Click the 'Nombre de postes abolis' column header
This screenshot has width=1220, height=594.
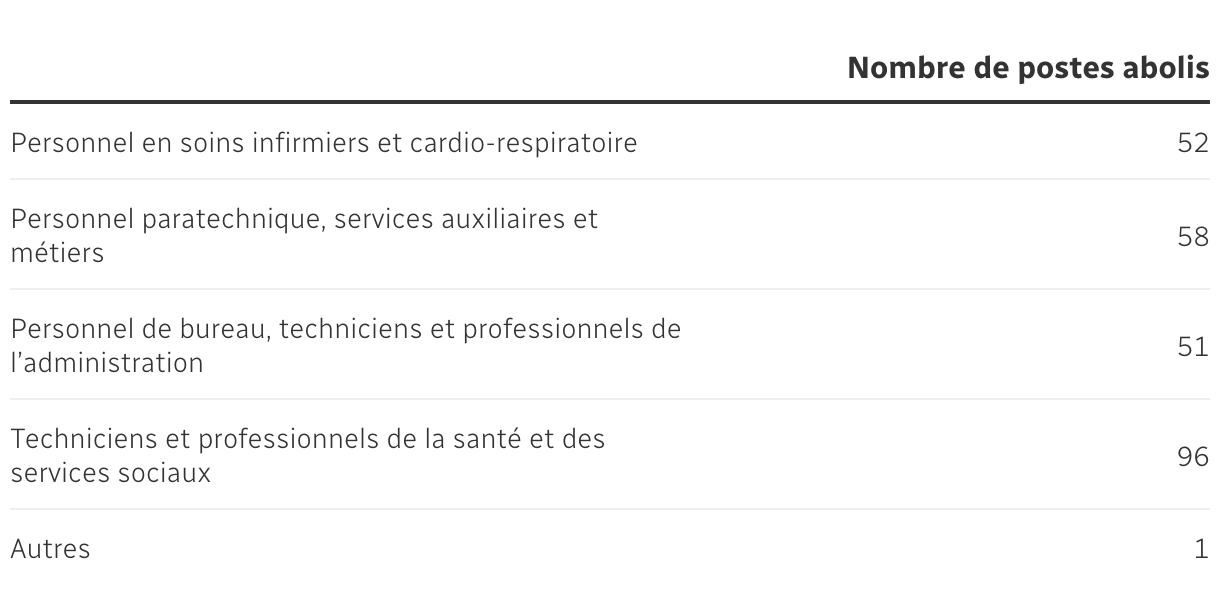(1028, 69)
